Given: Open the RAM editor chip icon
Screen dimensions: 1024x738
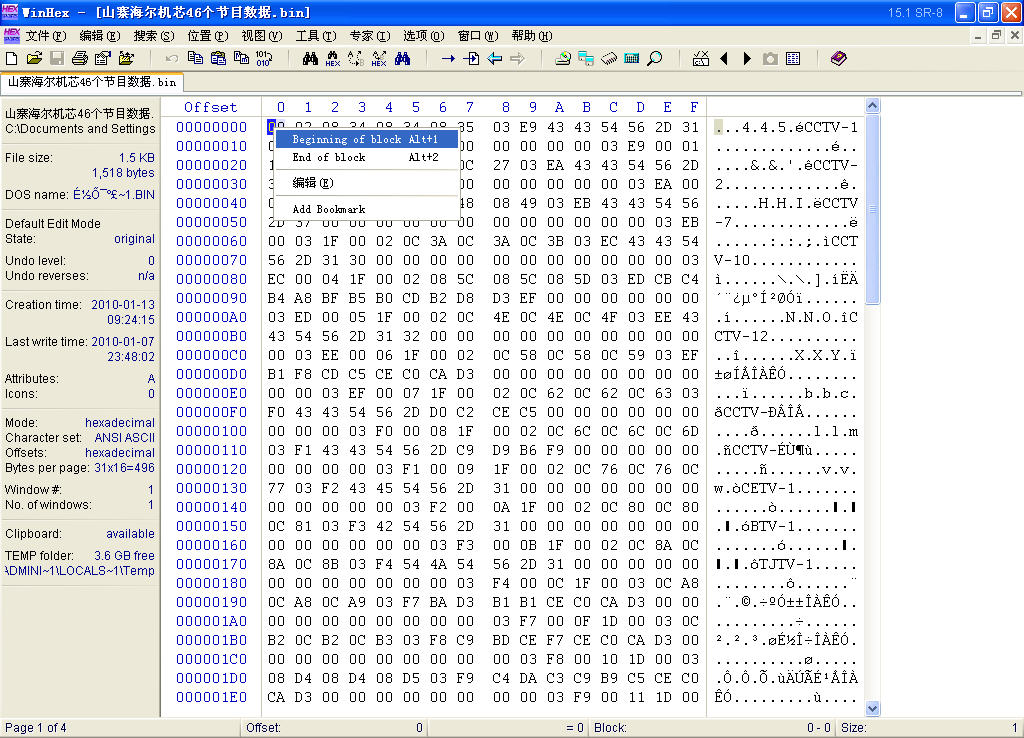Looking at the screenshot, I should (x=609, y=59).
